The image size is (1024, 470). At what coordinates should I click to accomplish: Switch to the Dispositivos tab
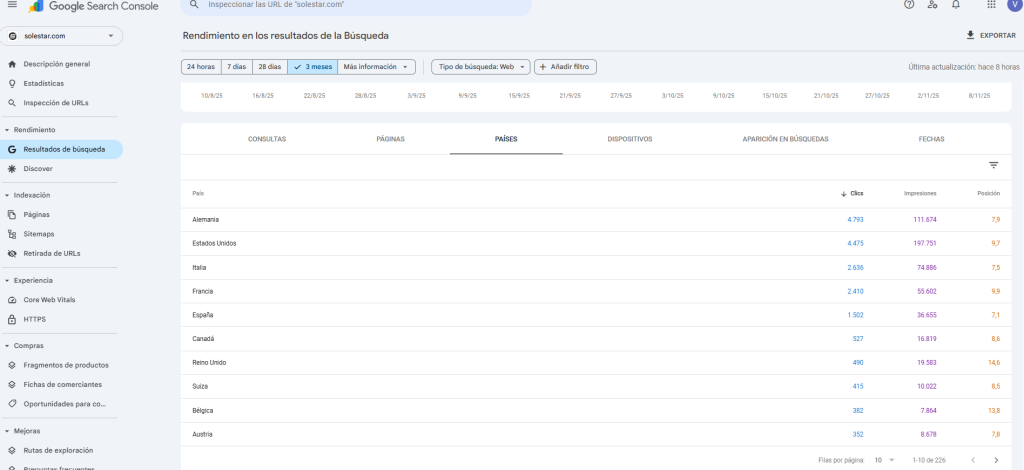(x=629, y=139)
